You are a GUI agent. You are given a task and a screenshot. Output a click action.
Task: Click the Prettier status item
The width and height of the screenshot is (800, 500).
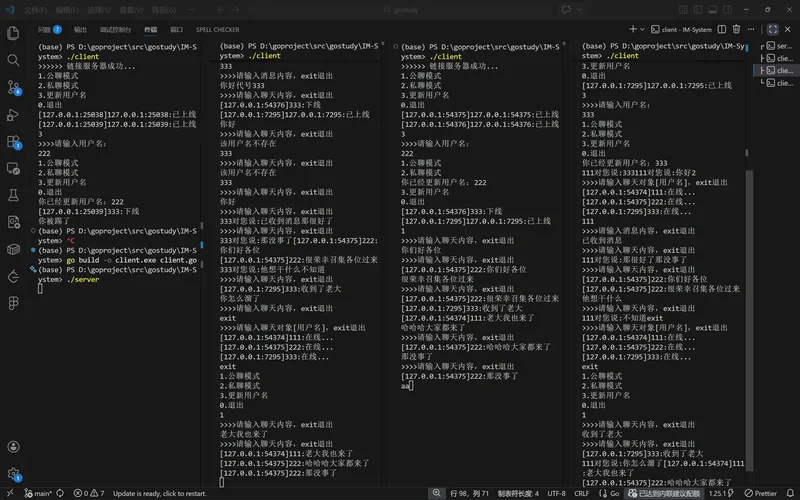click(761, 493)
